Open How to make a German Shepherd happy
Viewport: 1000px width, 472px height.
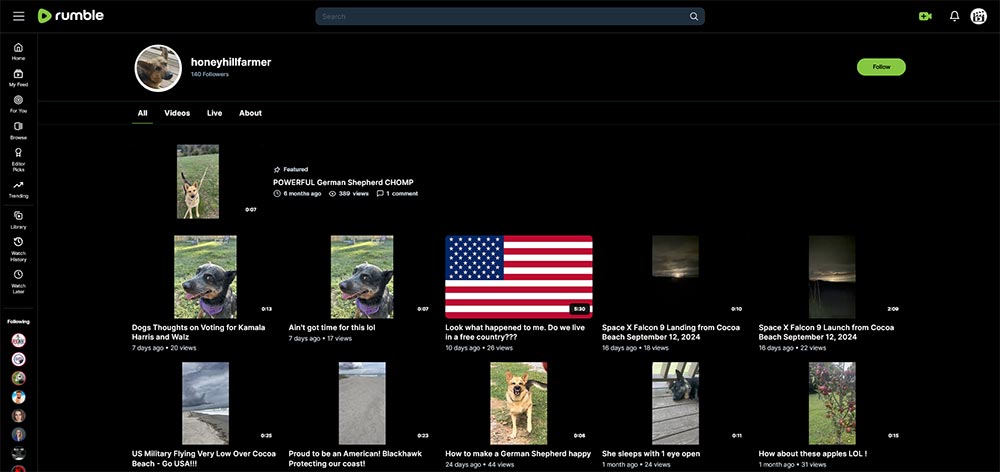click(x=518, y=454)
